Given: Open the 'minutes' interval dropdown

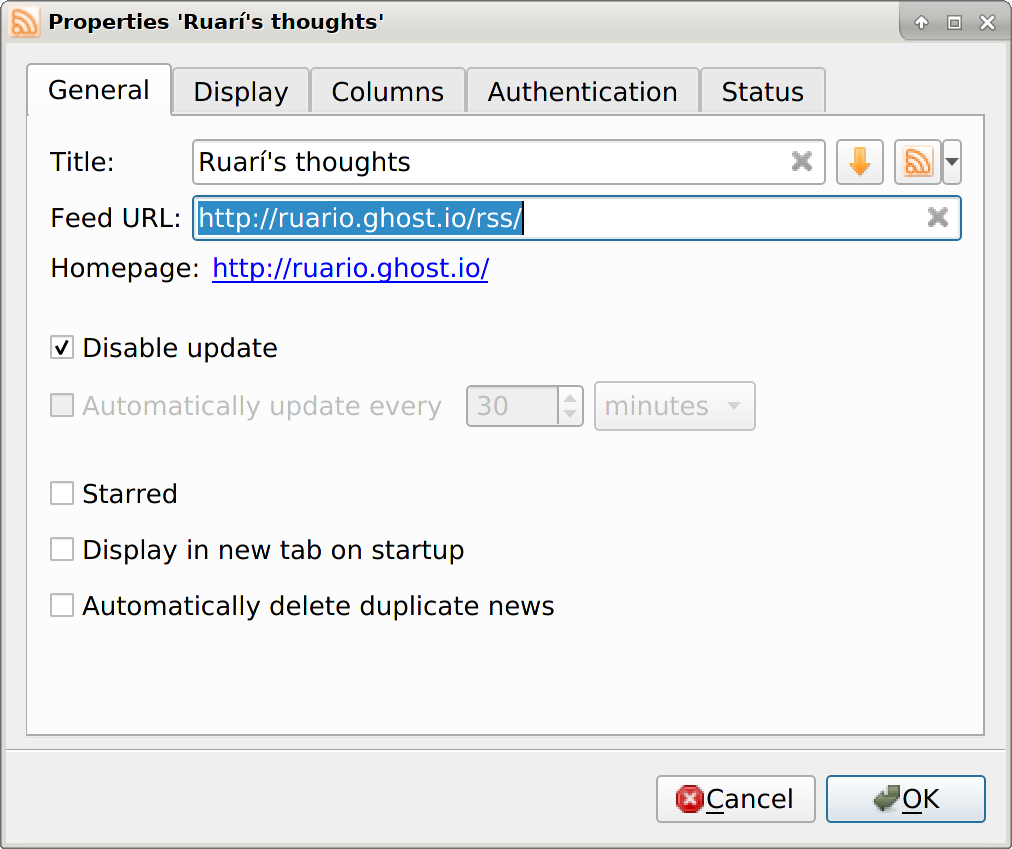Looking at the screenshot, I should click(674, 406).
